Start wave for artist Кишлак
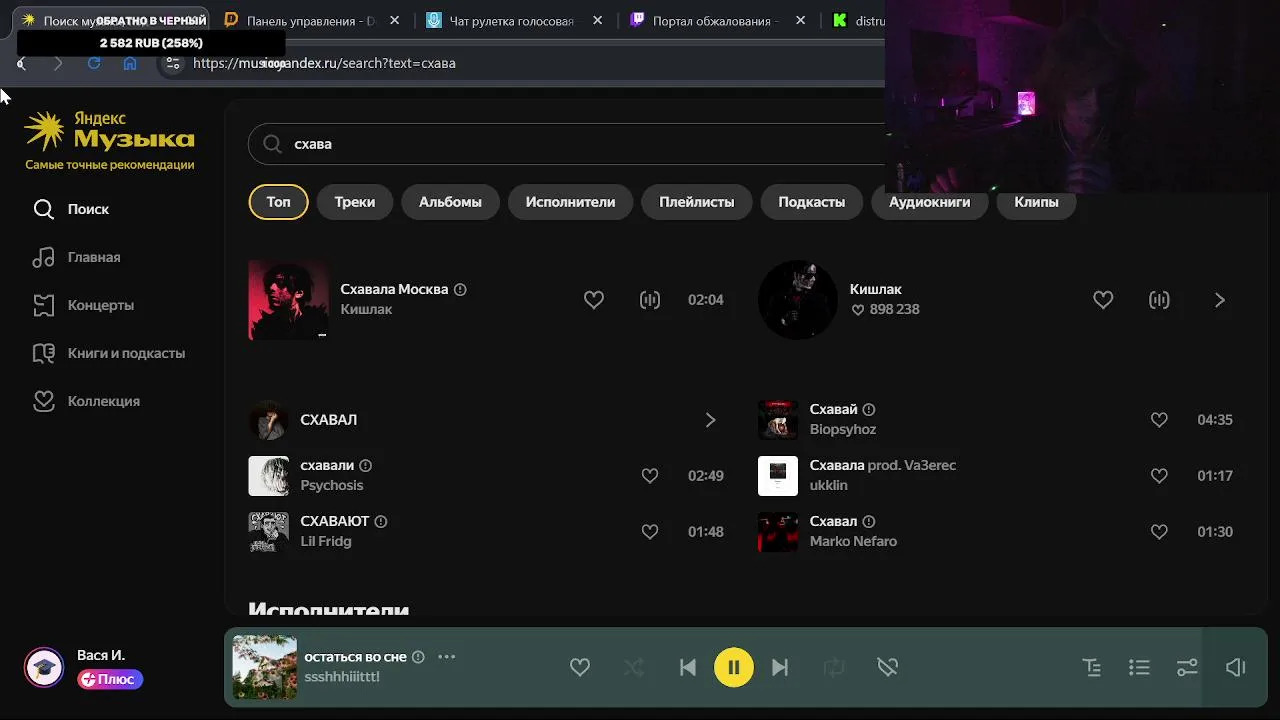This screenshot has width=1280, height=720. pyautogui.click(x=1159, y=300)
